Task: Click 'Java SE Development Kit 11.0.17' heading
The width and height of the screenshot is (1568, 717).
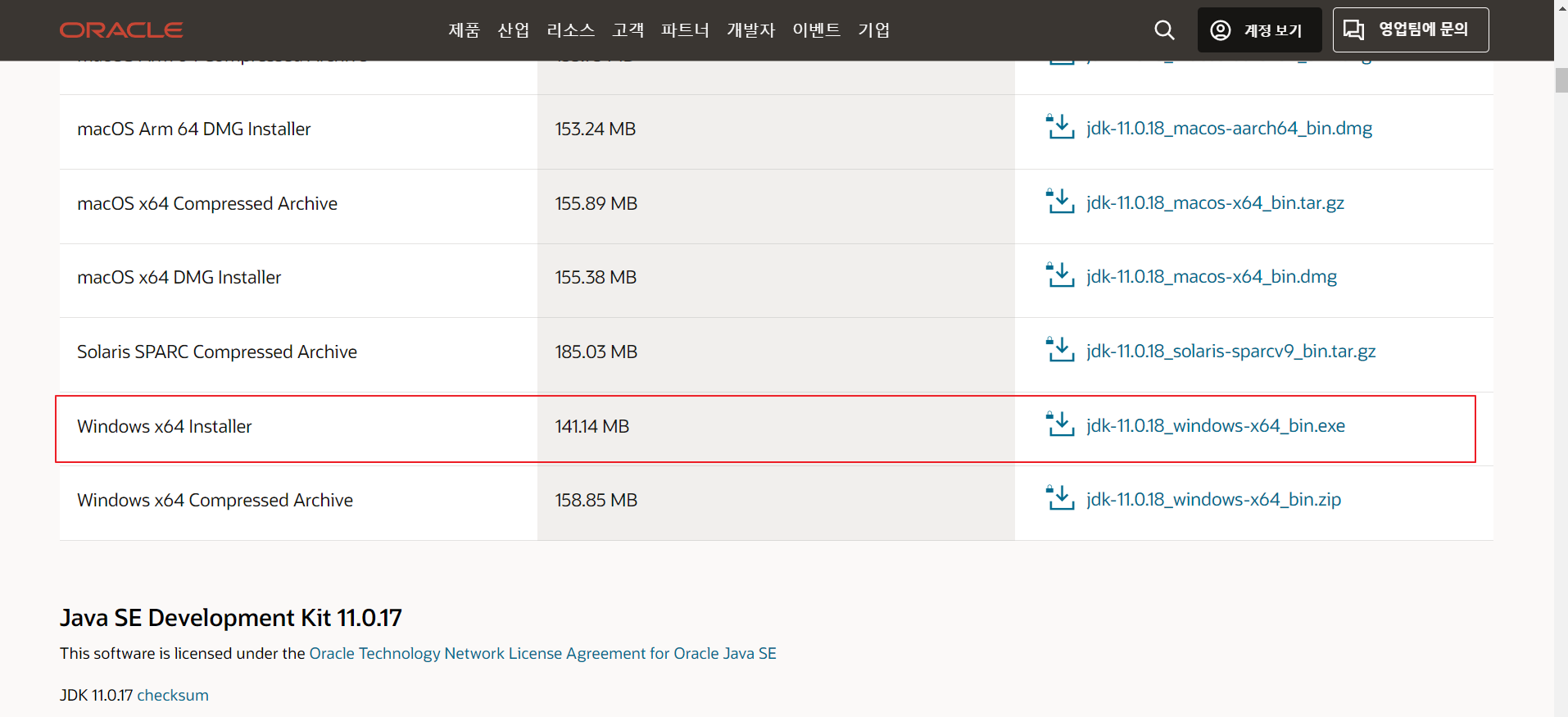Action: click(231, 618)
